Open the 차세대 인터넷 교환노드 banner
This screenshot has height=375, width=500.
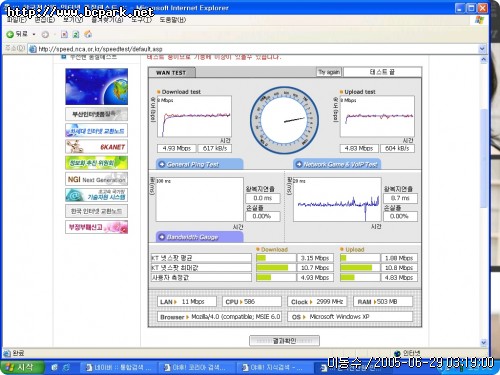[x=97, y=130]
